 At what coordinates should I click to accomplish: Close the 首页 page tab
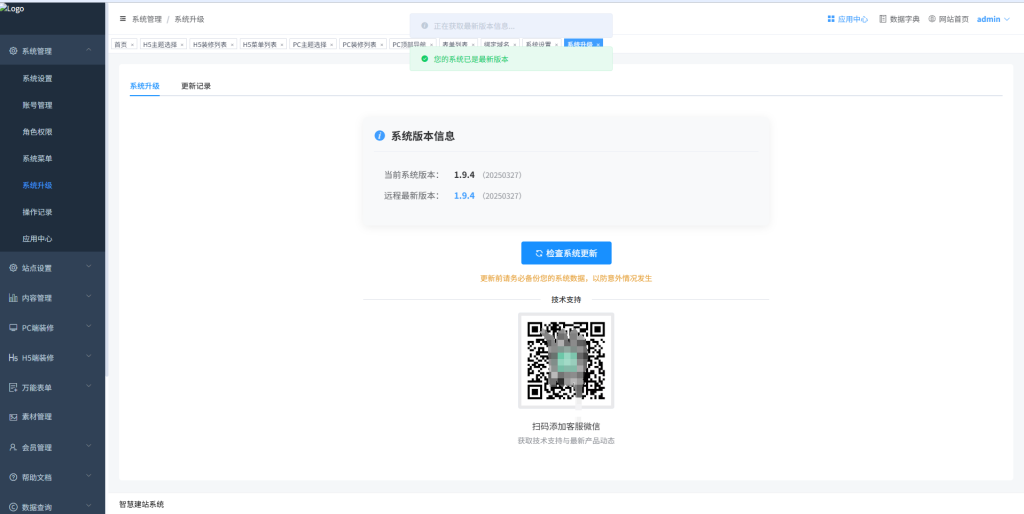click(x=132, y=45)
